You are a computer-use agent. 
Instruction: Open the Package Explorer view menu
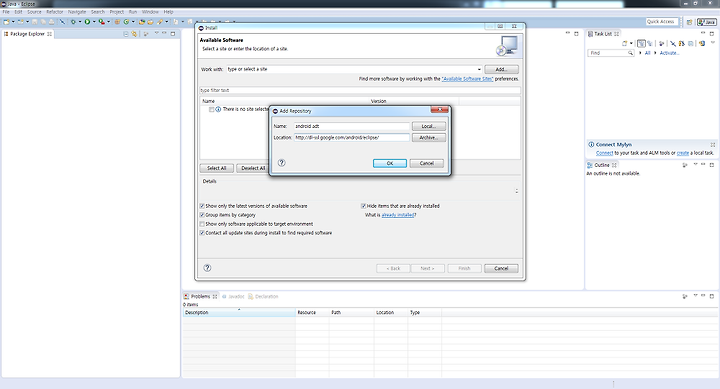click(156, 33)
